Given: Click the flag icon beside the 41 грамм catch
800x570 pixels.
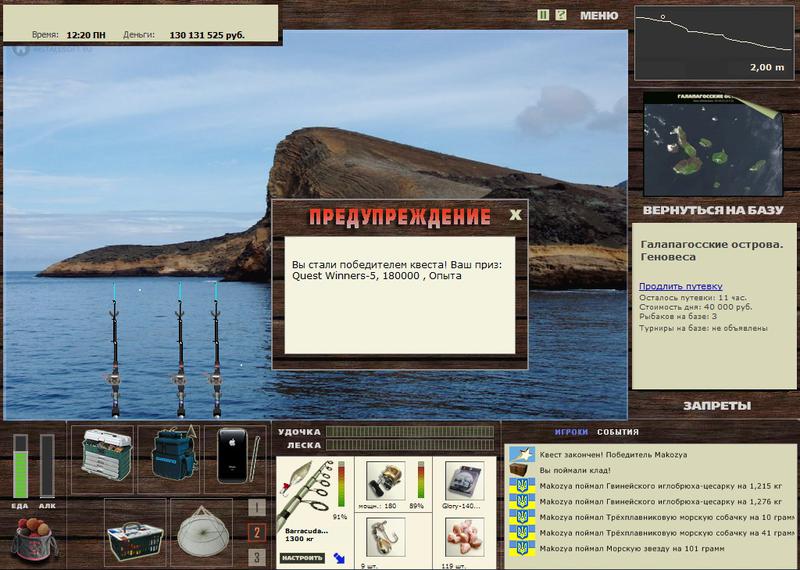Looking at the screenshot, I should (x=522, y=533).
